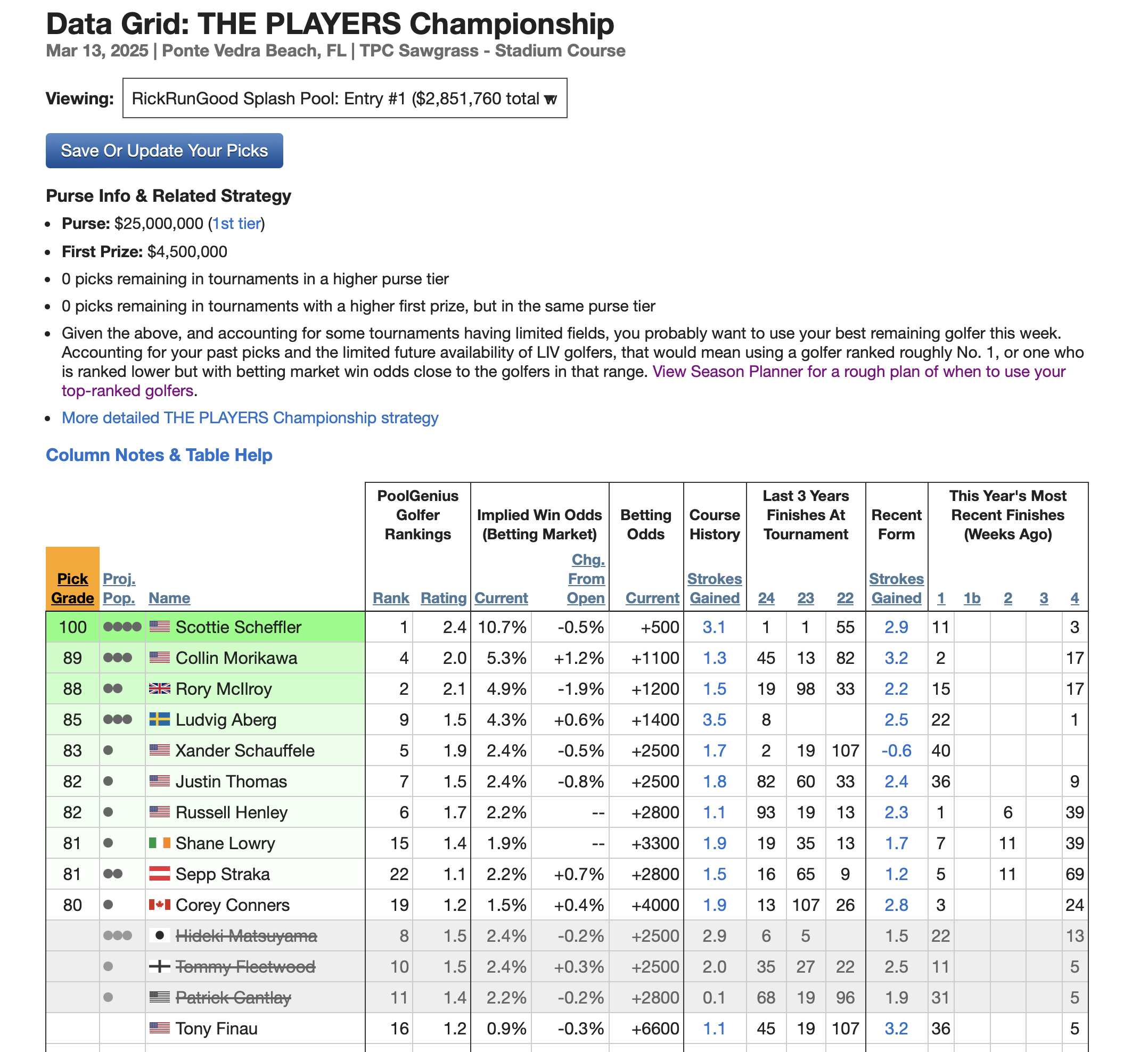Select the Collin Morikawa row name
The height and width of the screenshot is (1052, 1148).
pyautogui.click(x=236, y=658)
